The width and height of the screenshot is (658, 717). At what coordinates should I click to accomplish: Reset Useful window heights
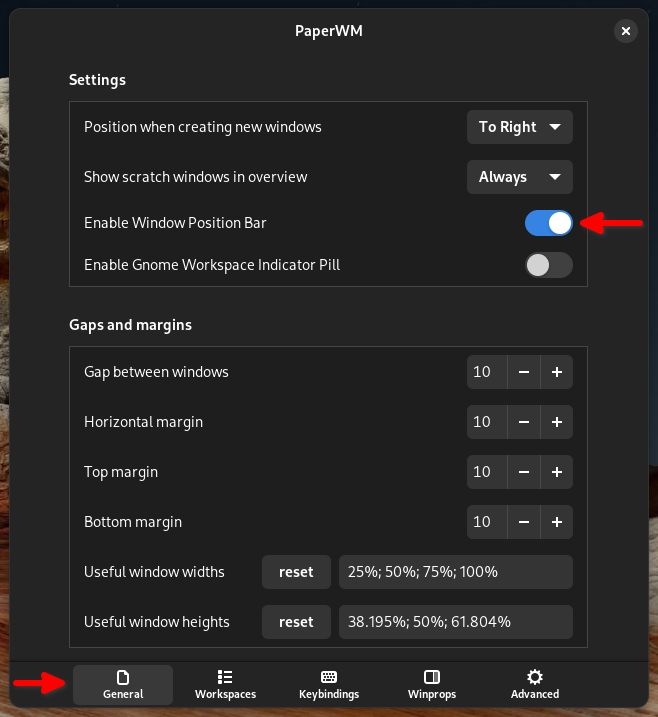tap(296, 622)
